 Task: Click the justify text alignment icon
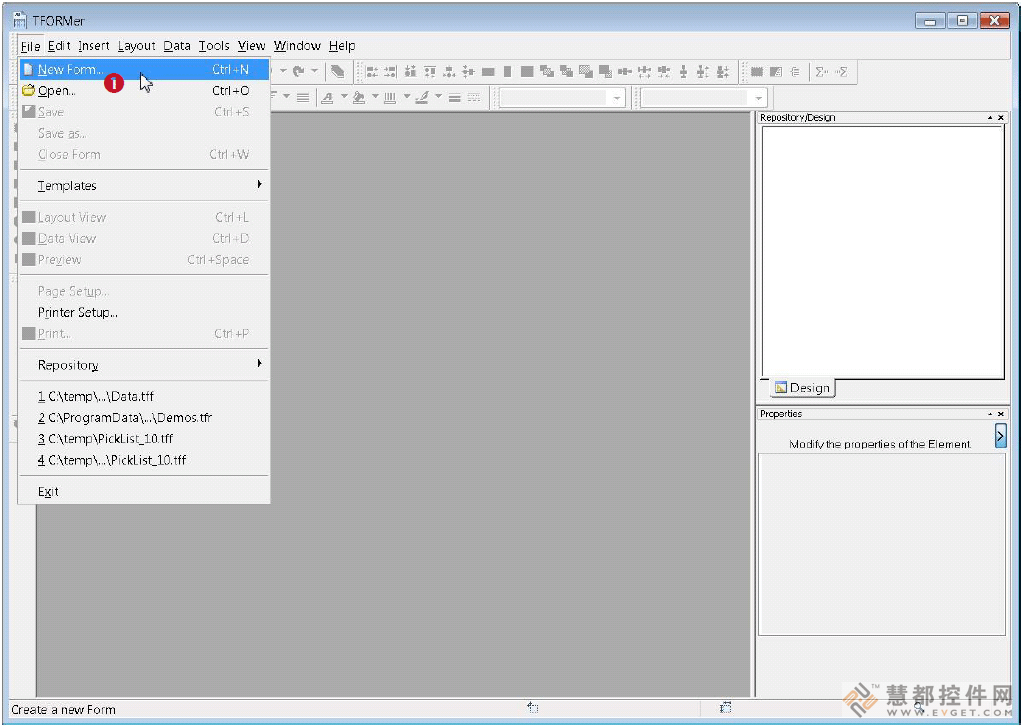(x=303, y=98)
